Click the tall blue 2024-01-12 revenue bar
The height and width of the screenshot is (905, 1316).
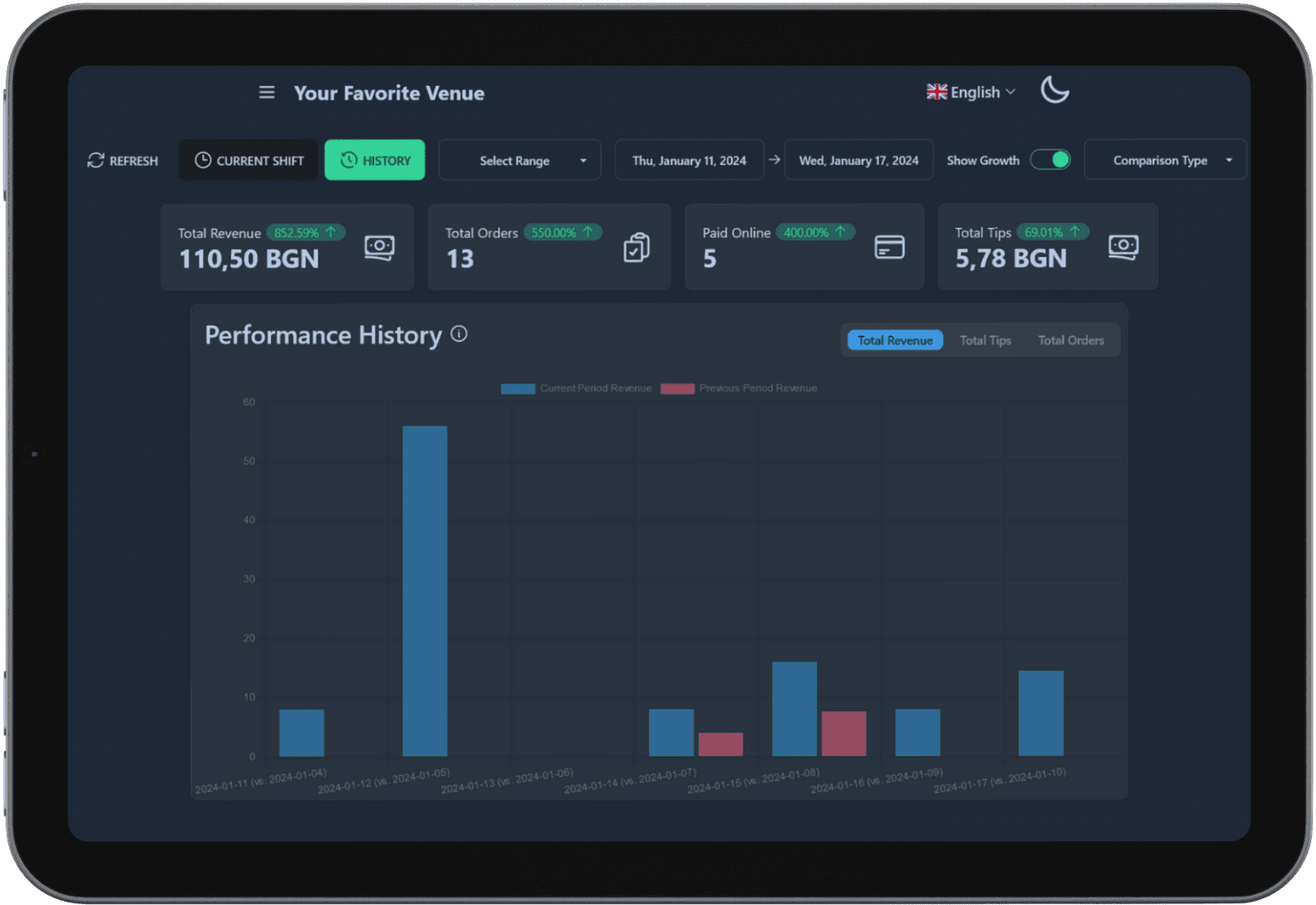pyautogui.click(x=425, y=591)
